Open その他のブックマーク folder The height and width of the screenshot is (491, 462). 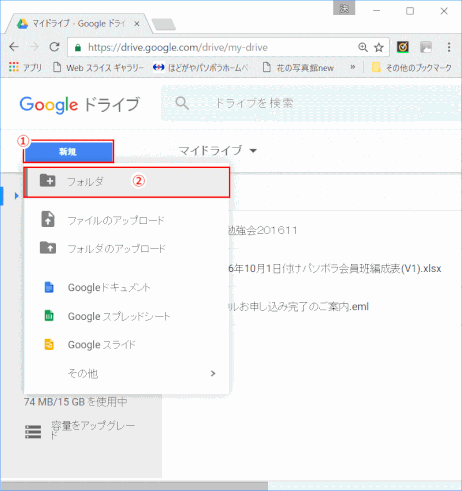pyautogui.click(x=412, y=68)
